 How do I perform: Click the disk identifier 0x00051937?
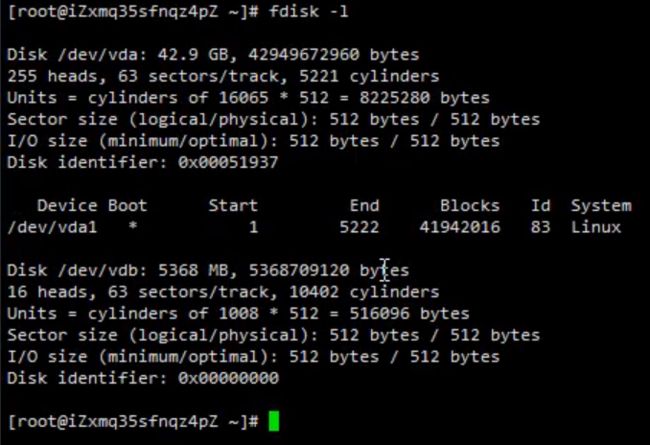pos(228,163)
